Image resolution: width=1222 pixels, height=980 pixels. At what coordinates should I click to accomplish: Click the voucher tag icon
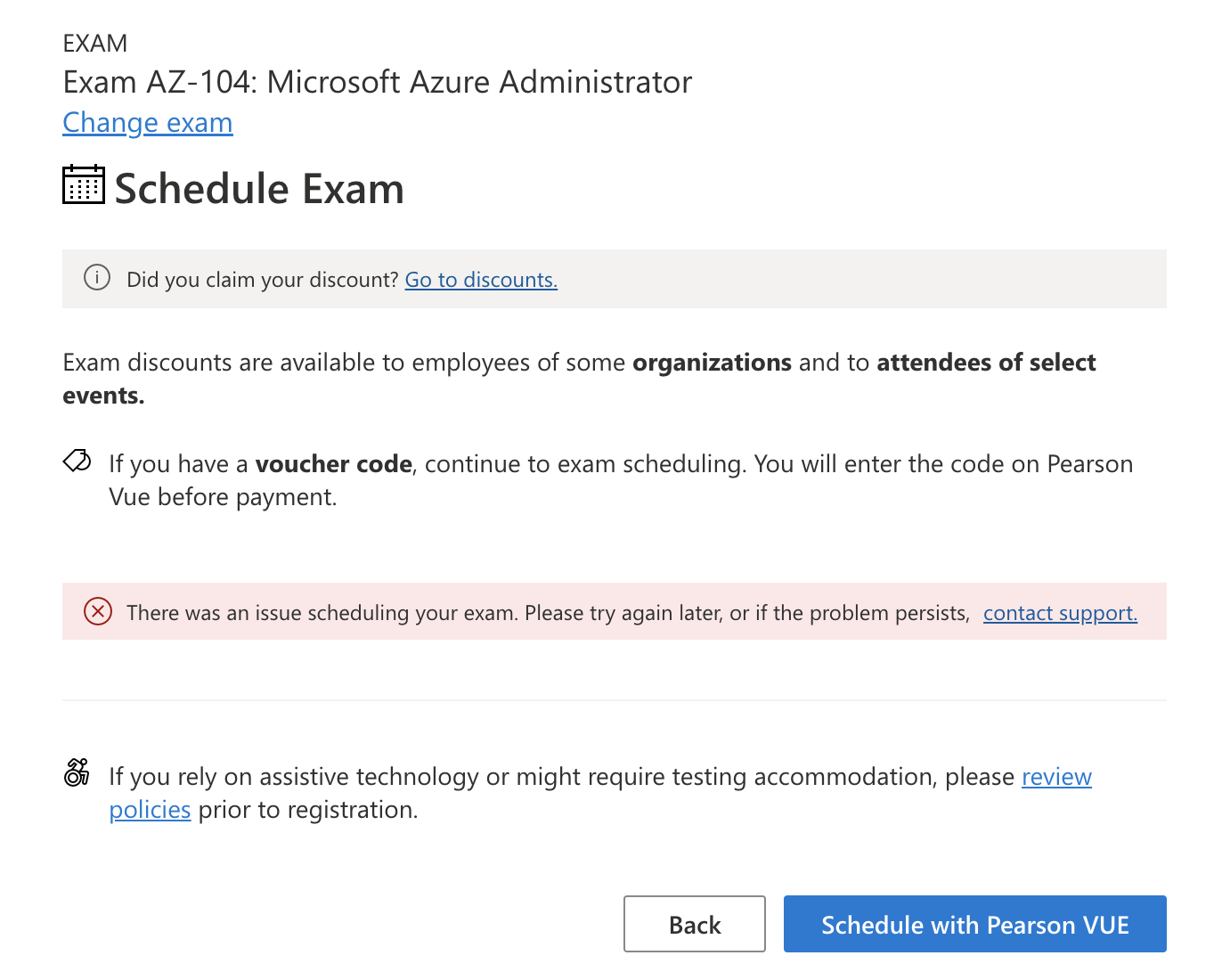pyautogui.click(x=77, y=461)
